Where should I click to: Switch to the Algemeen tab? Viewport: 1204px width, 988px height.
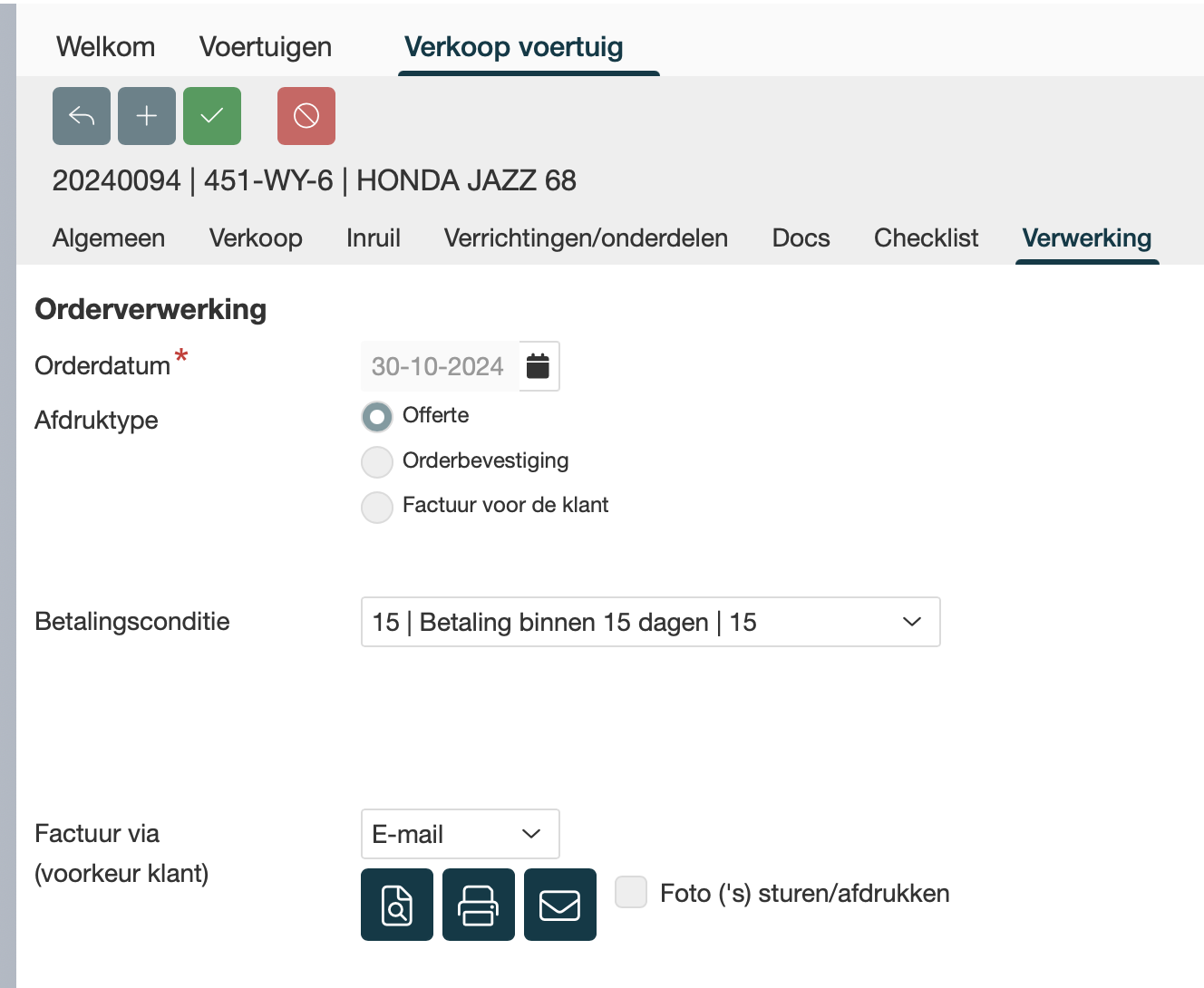(x=109, y=238)
